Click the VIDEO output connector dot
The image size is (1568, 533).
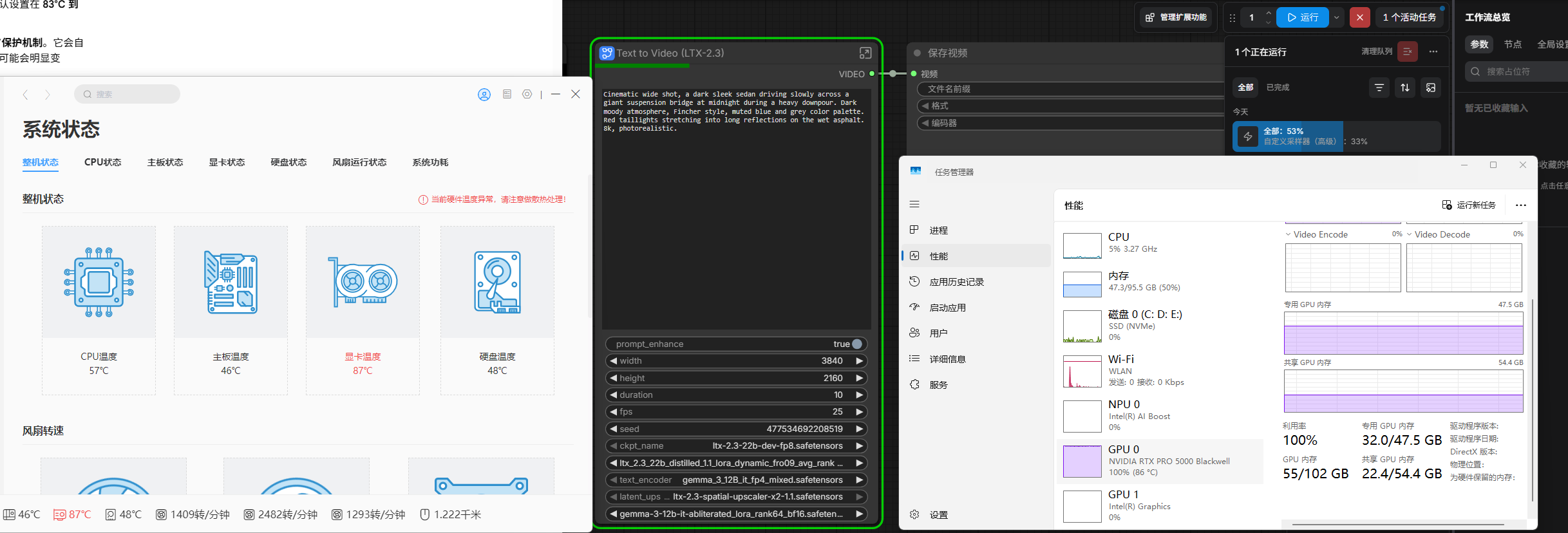click(x=872, y=73)
